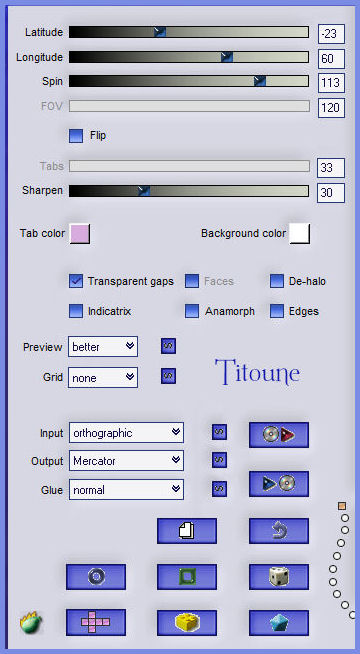Image resolution: width=360 pixels, height=654 pixels.
Task: Open the Output Mercator dropdown
Action: coord(126,460)
